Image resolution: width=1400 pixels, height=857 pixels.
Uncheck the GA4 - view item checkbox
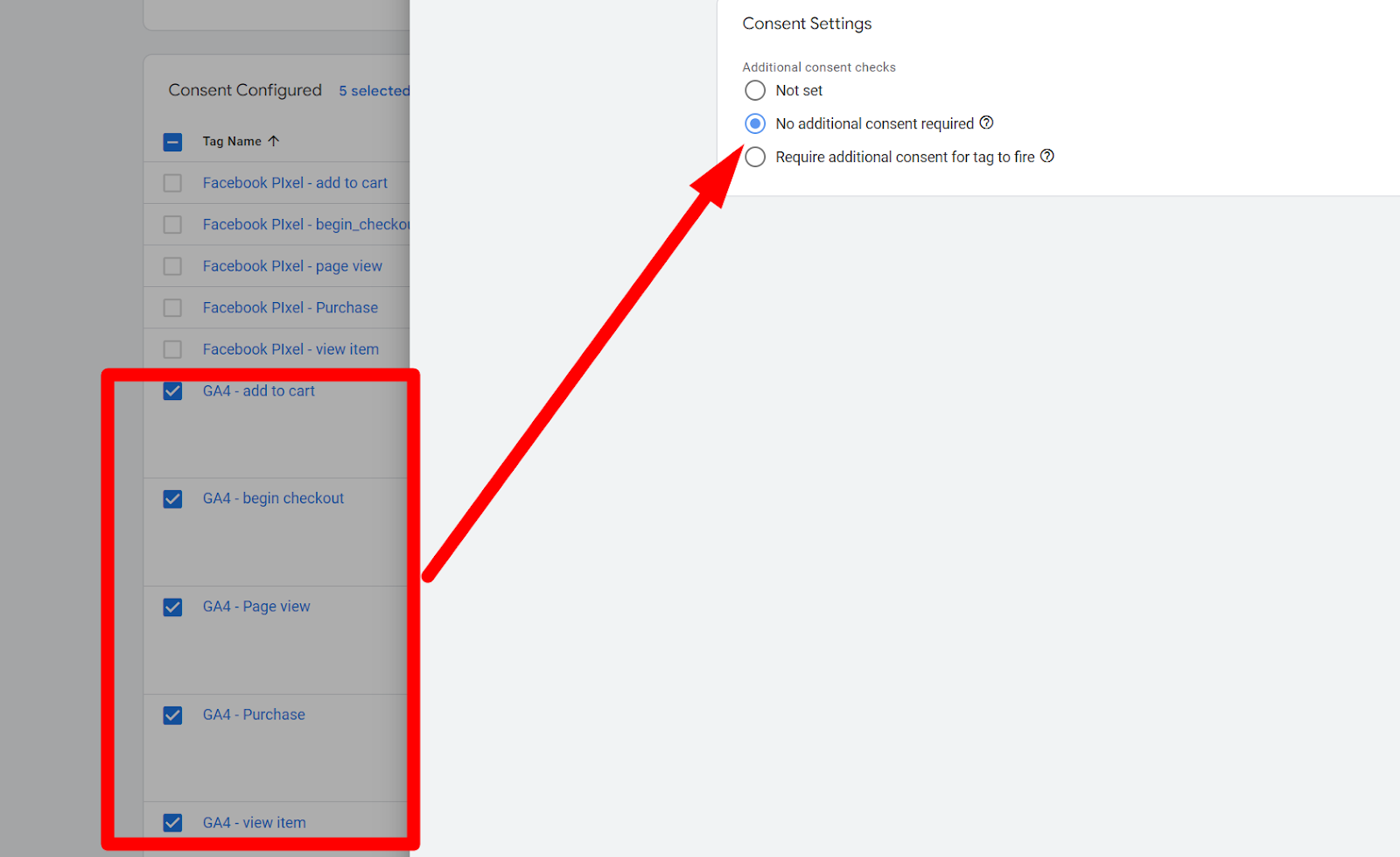[x=173, y=823]
